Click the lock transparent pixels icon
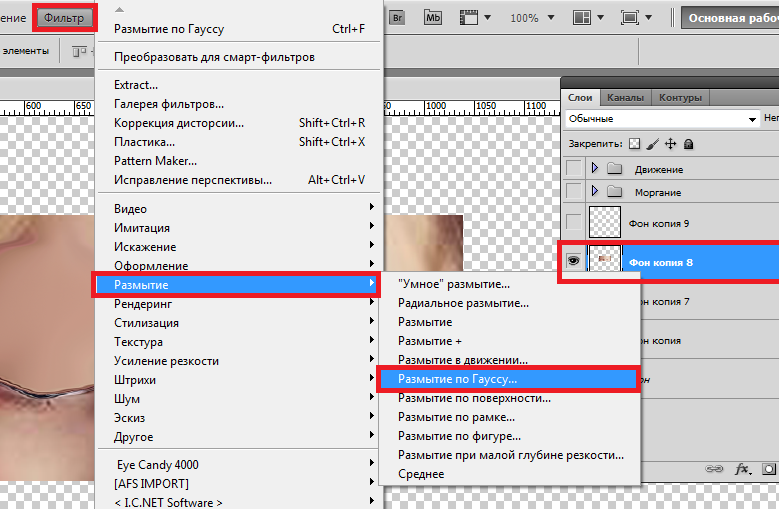Screen dimensions: 779x509 pyautogui.click(x=634, y=144)
